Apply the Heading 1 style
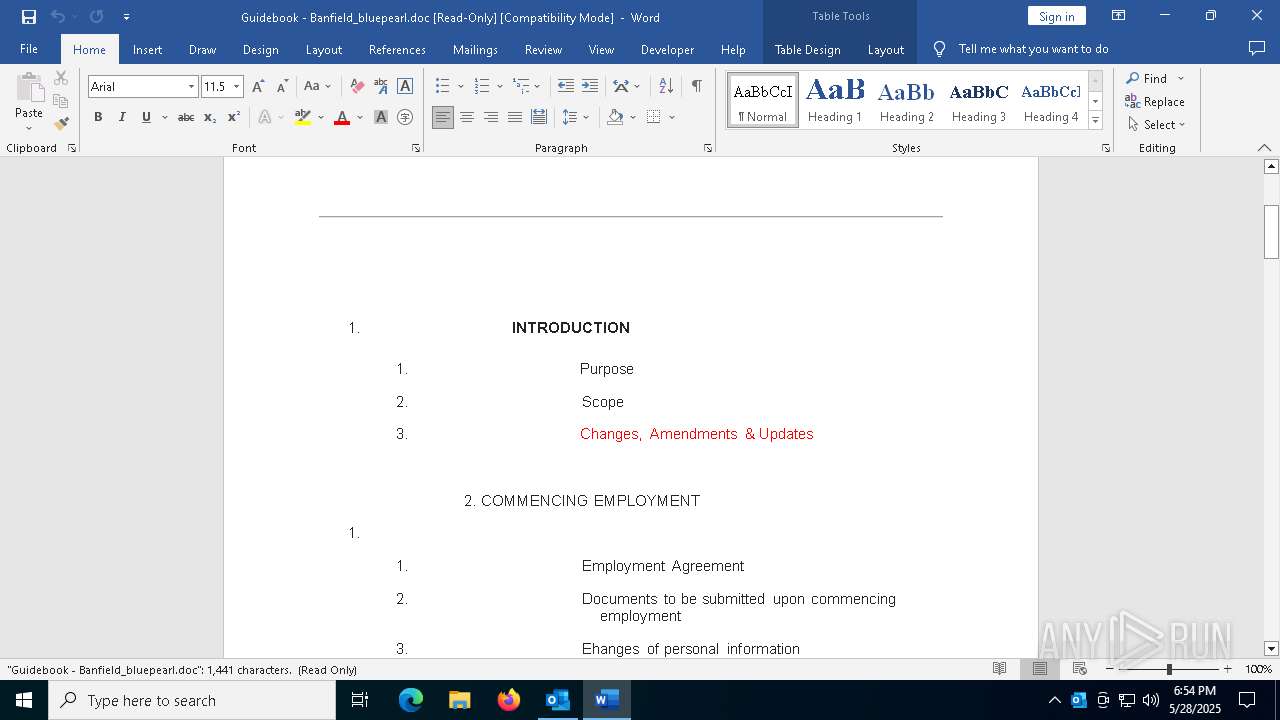 (x=835, y=100)
